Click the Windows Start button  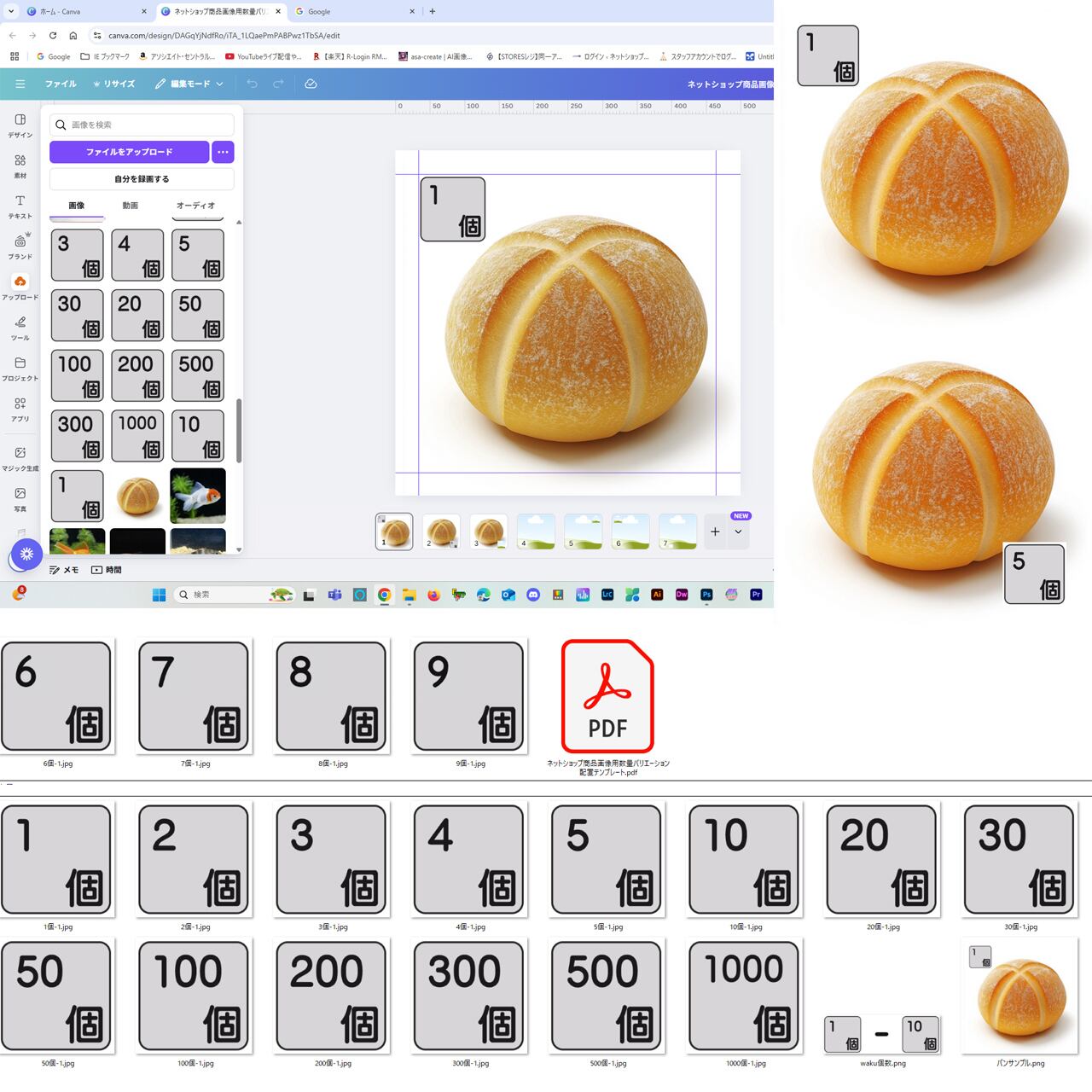tap(159, 595)
